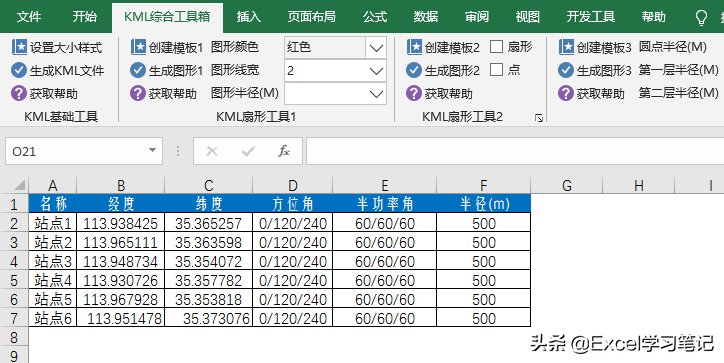Switch to the 数据 tab
This screenshot has height=363, width=724.
pos(426,17)
